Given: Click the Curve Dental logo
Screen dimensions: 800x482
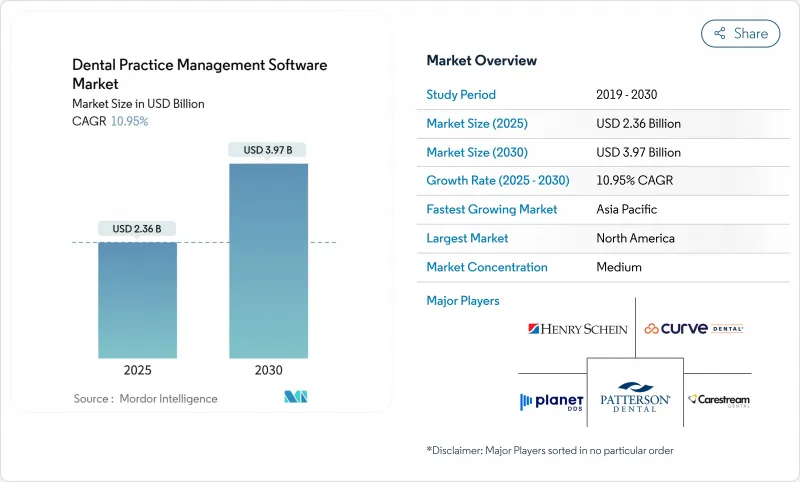Looking at the screenshot, I should click(x=693, y=328).
